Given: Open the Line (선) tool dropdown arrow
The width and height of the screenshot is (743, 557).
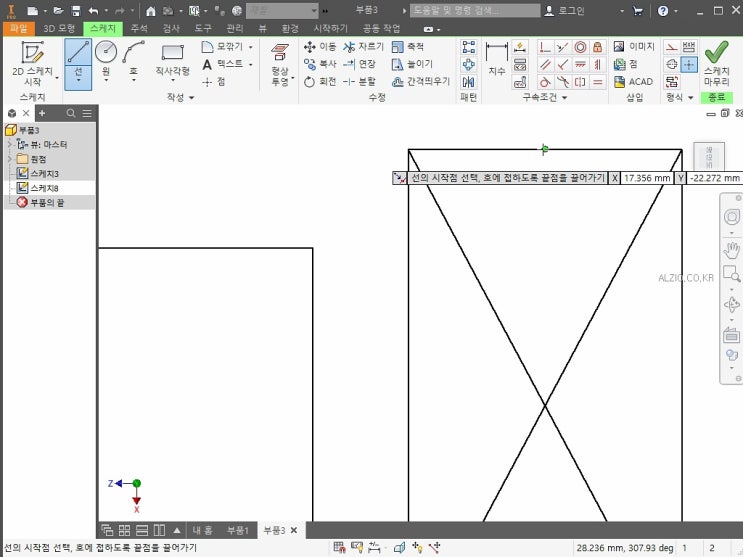Looking at the screenshot, I should 78,80.
